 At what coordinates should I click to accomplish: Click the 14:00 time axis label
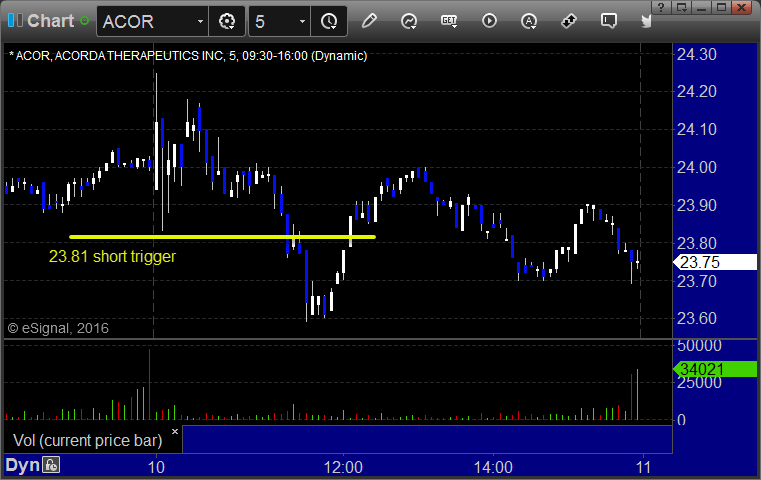click(x=493, y=467)
